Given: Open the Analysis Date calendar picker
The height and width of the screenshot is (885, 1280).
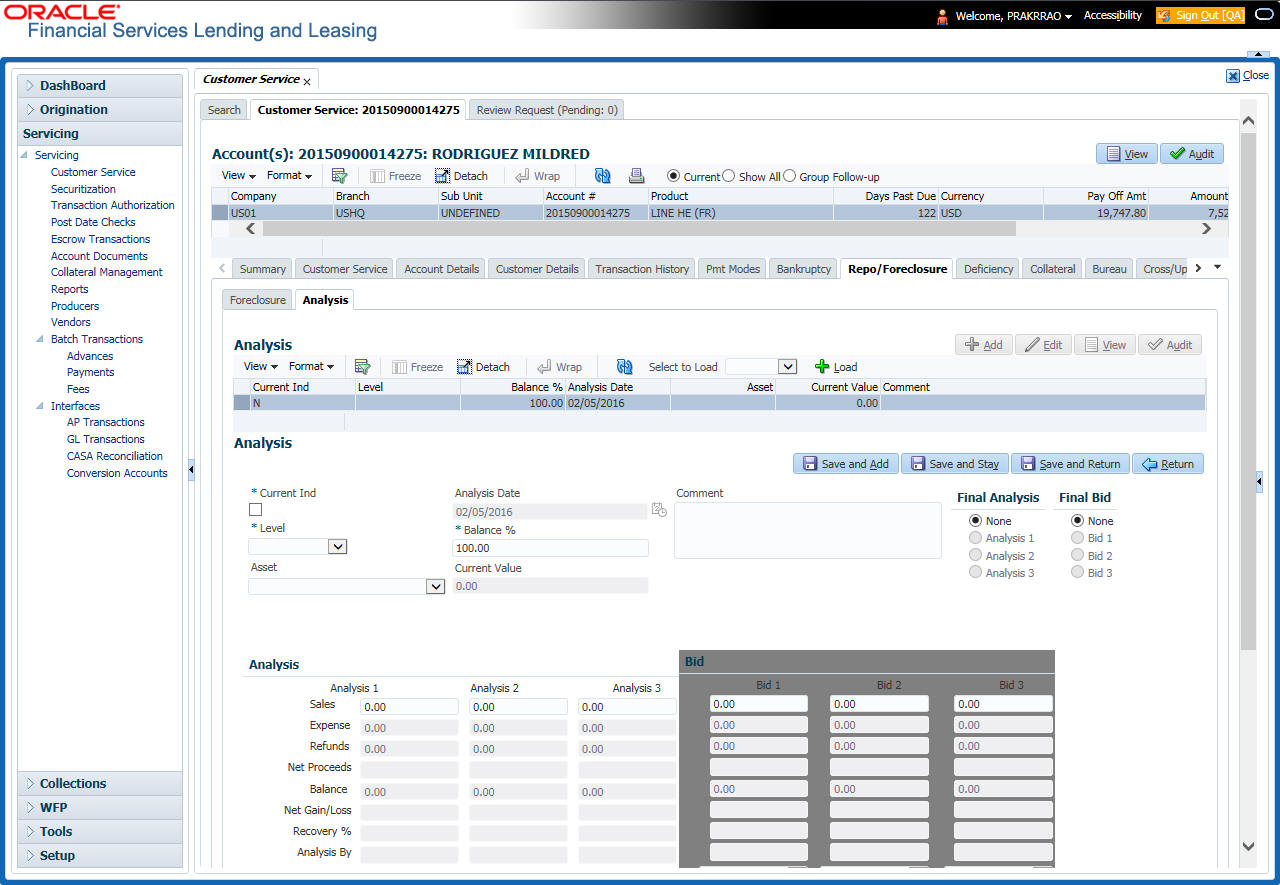Looking at the screenshot, I should 659,510.
